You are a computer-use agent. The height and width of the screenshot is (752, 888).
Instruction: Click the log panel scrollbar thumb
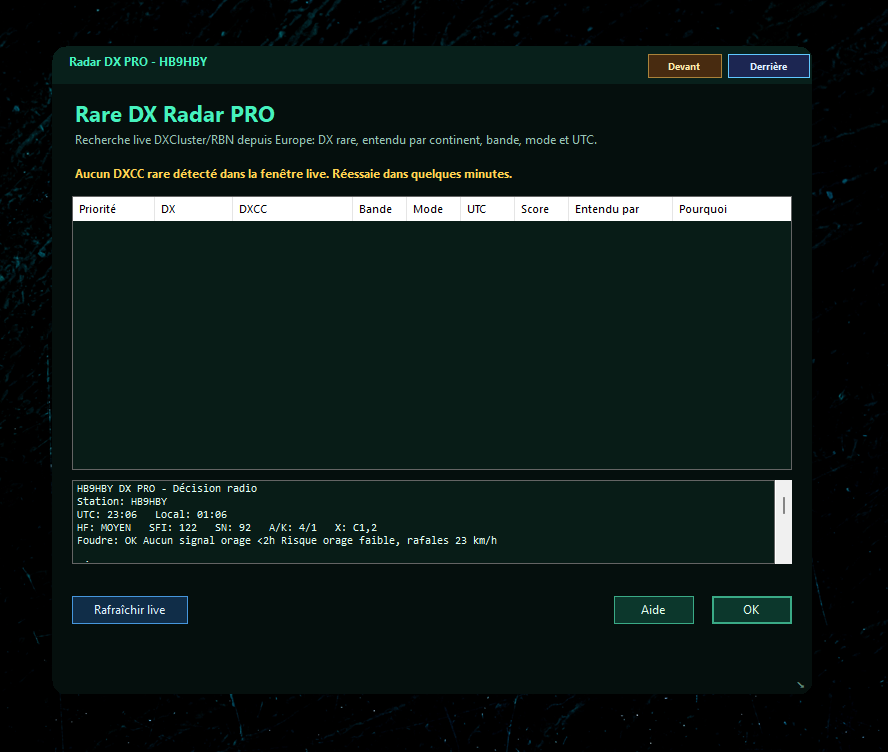click(784, 505)
